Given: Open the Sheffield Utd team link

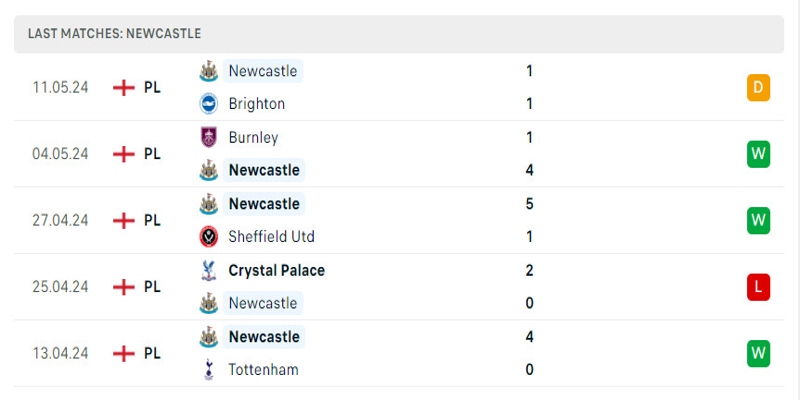Looking at the screenshot, I should click(271, 237).
